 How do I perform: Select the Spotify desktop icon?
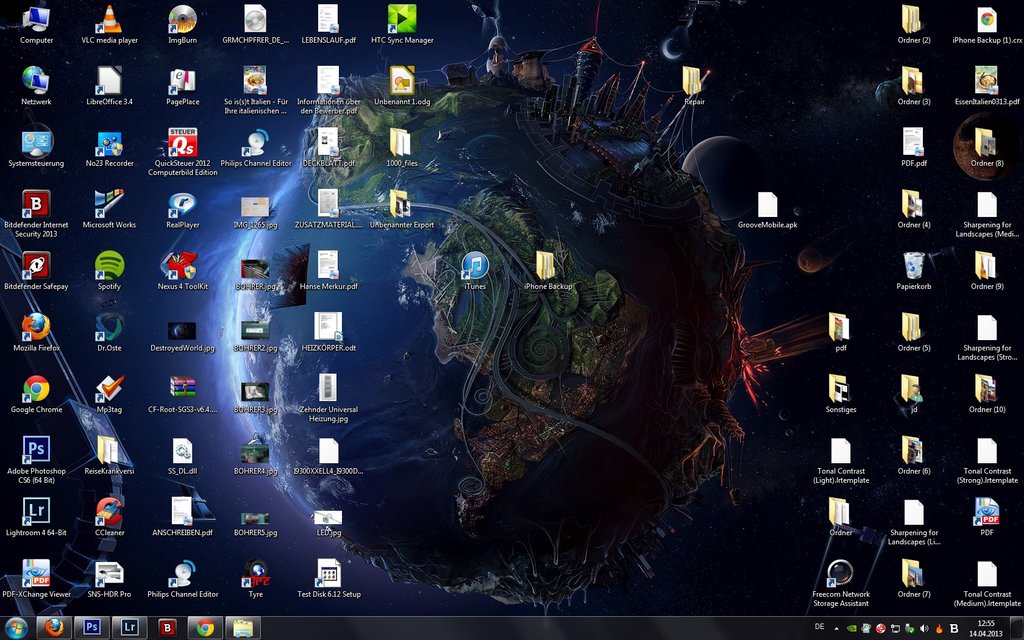point(109,265)
